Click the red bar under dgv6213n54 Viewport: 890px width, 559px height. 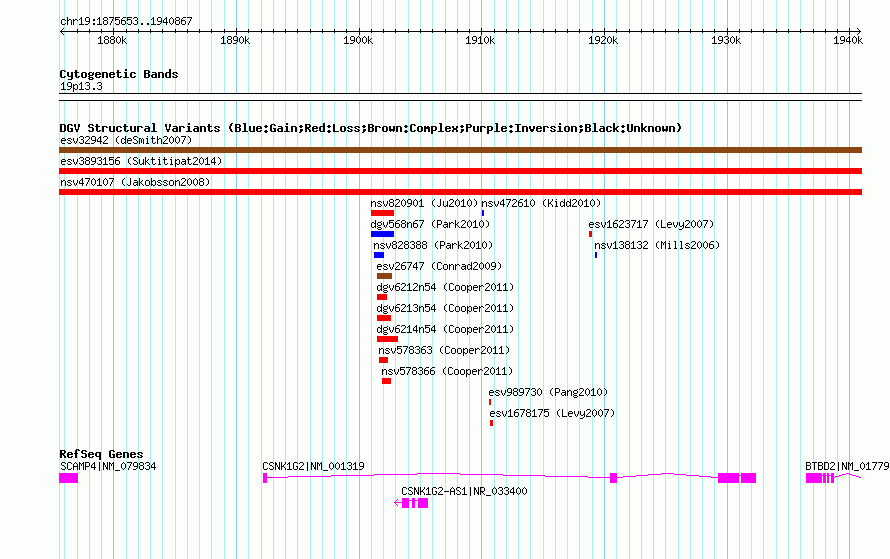384,318
